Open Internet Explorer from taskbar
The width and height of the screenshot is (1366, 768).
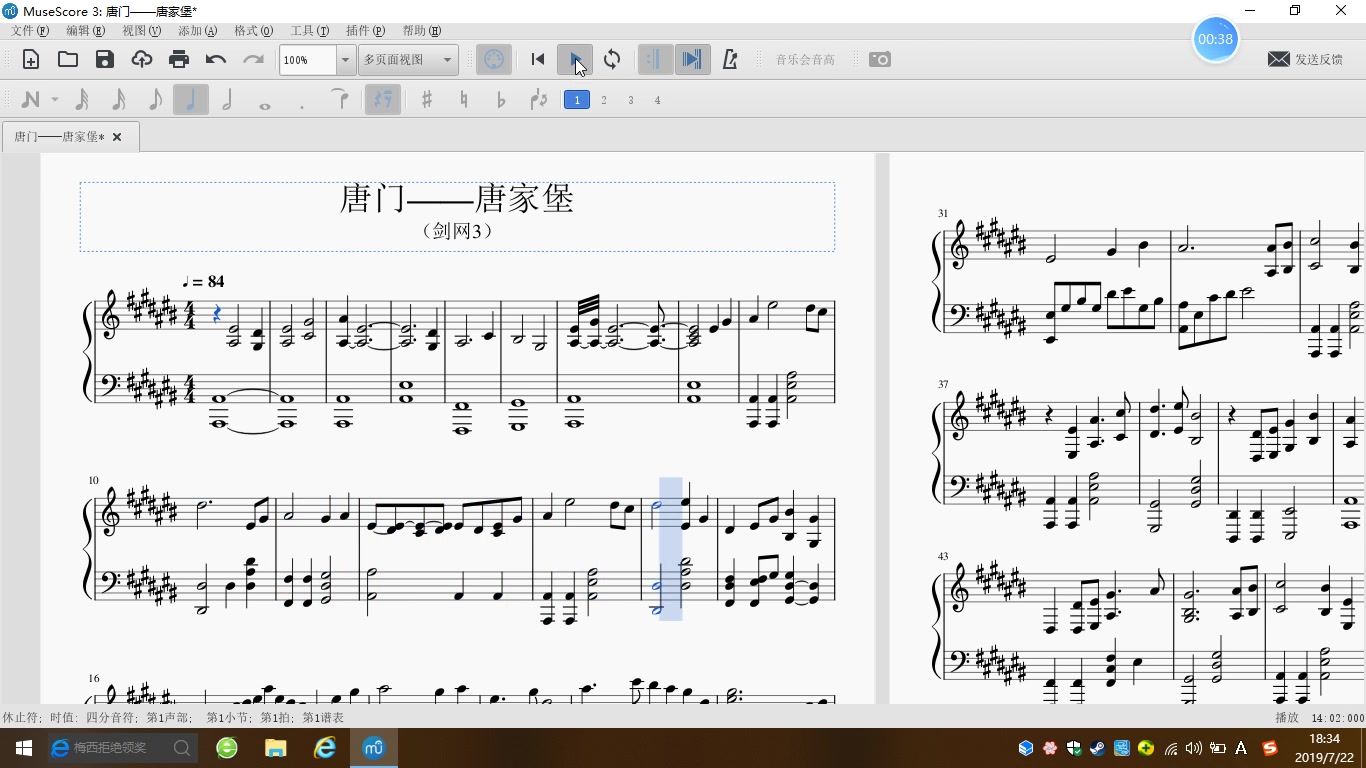pyautogui.click(x=325, y=748)
